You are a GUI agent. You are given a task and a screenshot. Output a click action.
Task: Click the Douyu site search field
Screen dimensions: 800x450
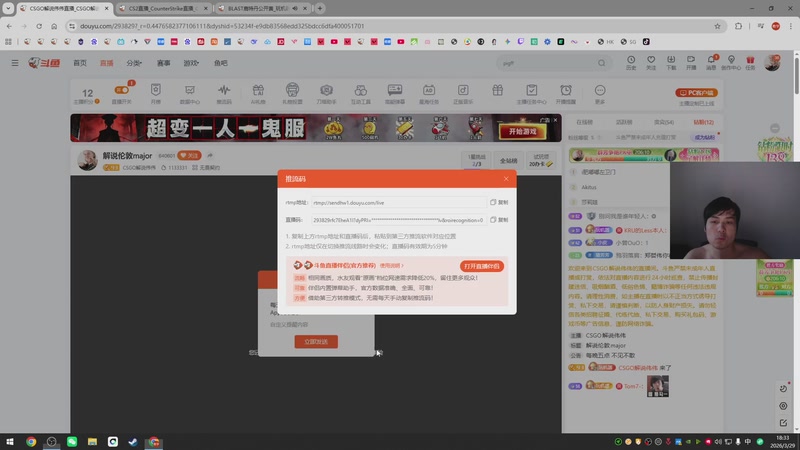pos(546,63)
